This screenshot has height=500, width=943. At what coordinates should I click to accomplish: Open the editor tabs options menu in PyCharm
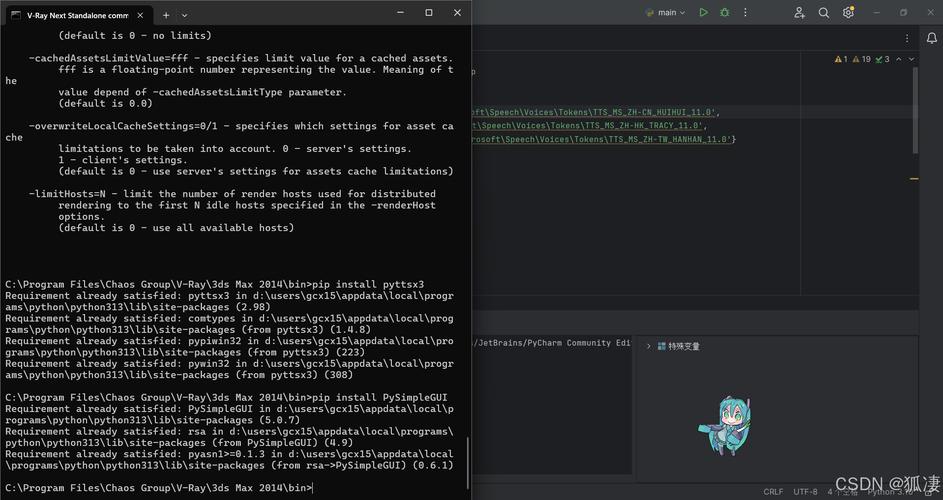(907, 38)
